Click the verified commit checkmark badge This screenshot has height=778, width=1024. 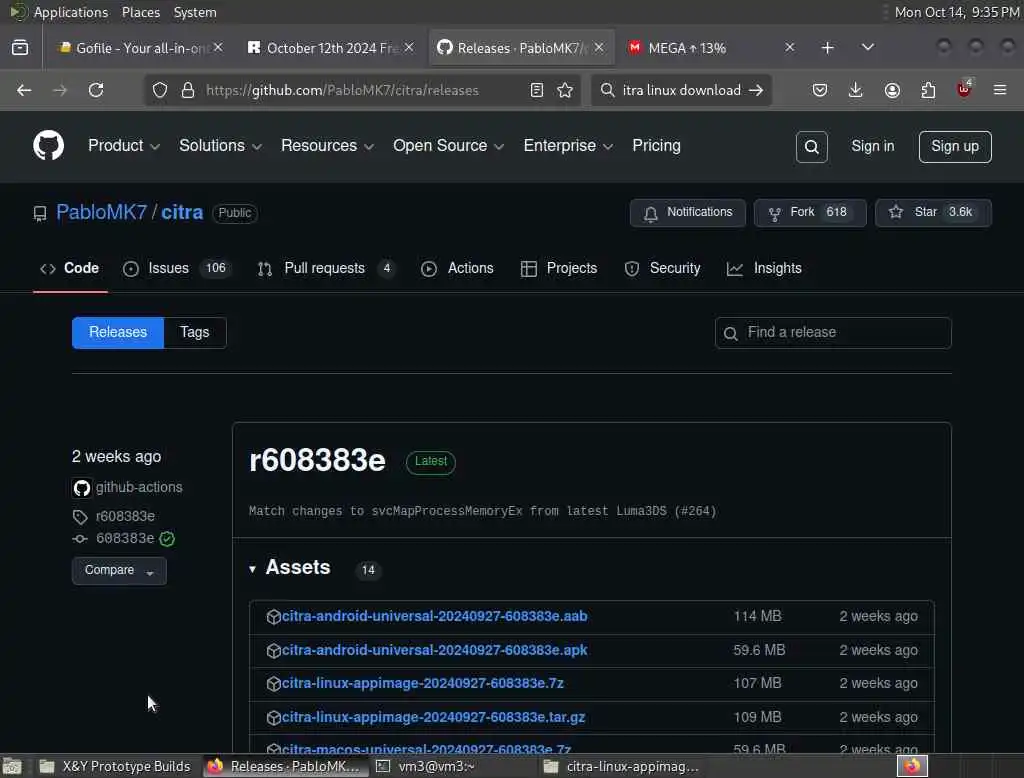point(167,539)
